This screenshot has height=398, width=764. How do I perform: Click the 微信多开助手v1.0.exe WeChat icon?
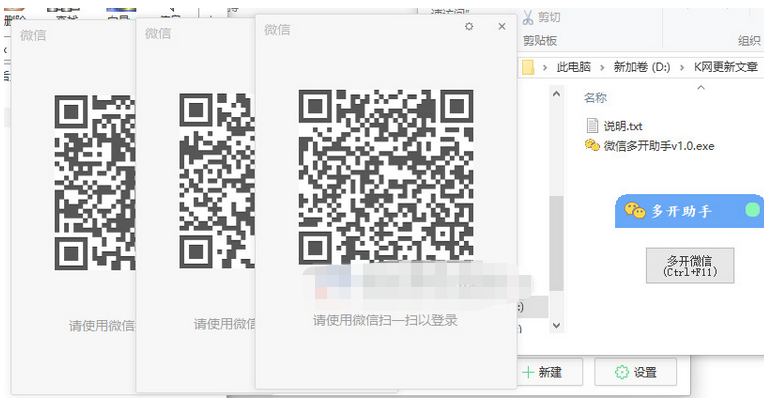(x=592, y=145)
